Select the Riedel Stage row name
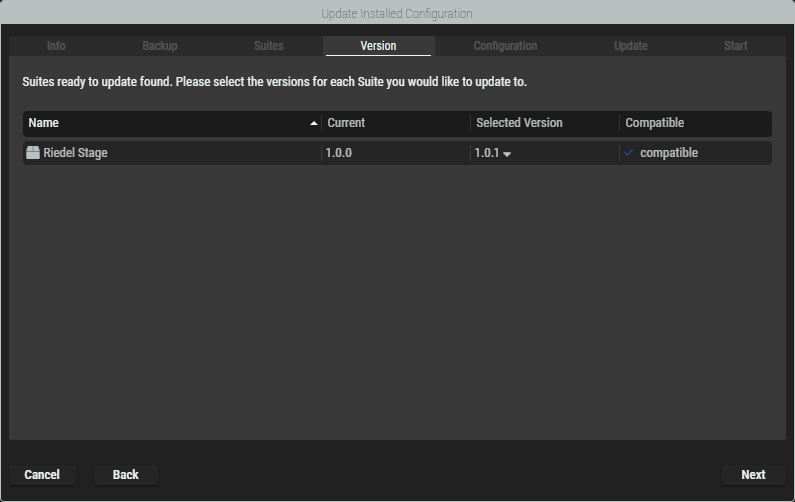795x502 pixels. coord(75,153)
